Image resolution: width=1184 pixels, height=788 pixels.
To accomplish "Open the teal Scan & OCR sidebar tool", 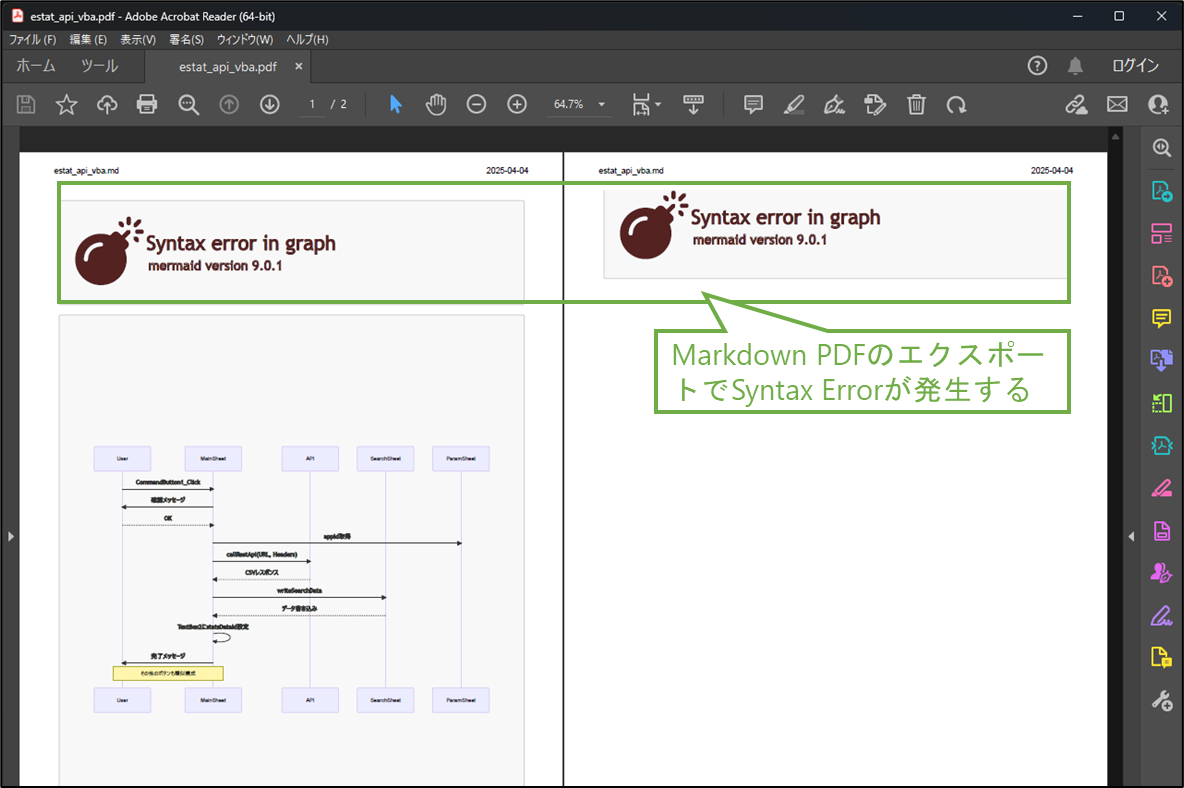I will (1162, 445).
